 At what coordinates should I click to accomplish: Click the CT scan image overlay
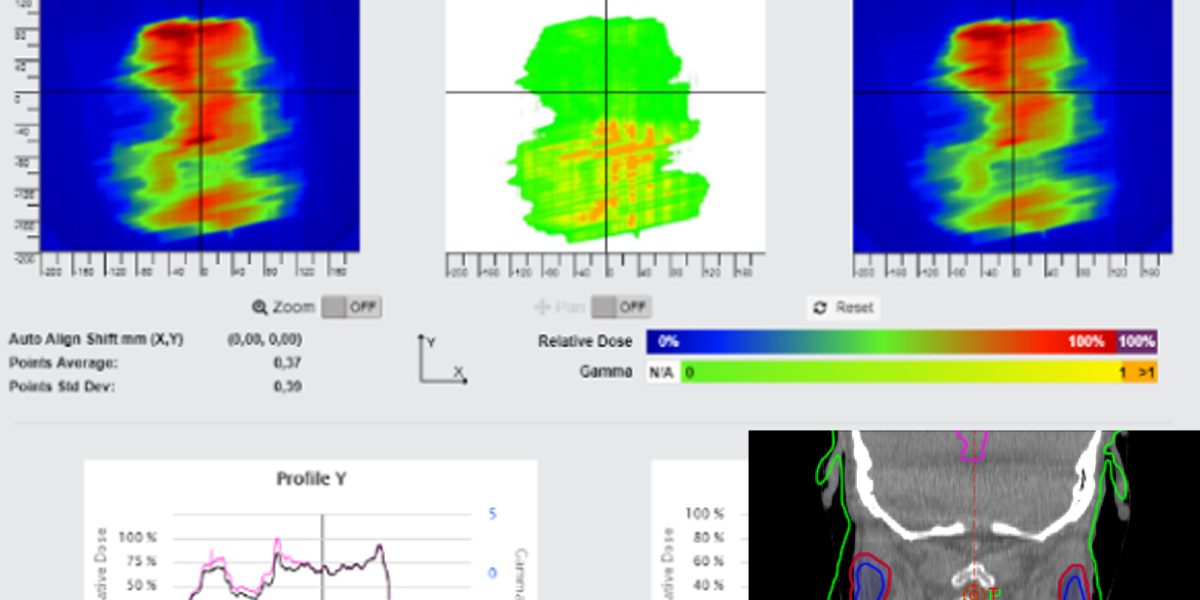973,515
